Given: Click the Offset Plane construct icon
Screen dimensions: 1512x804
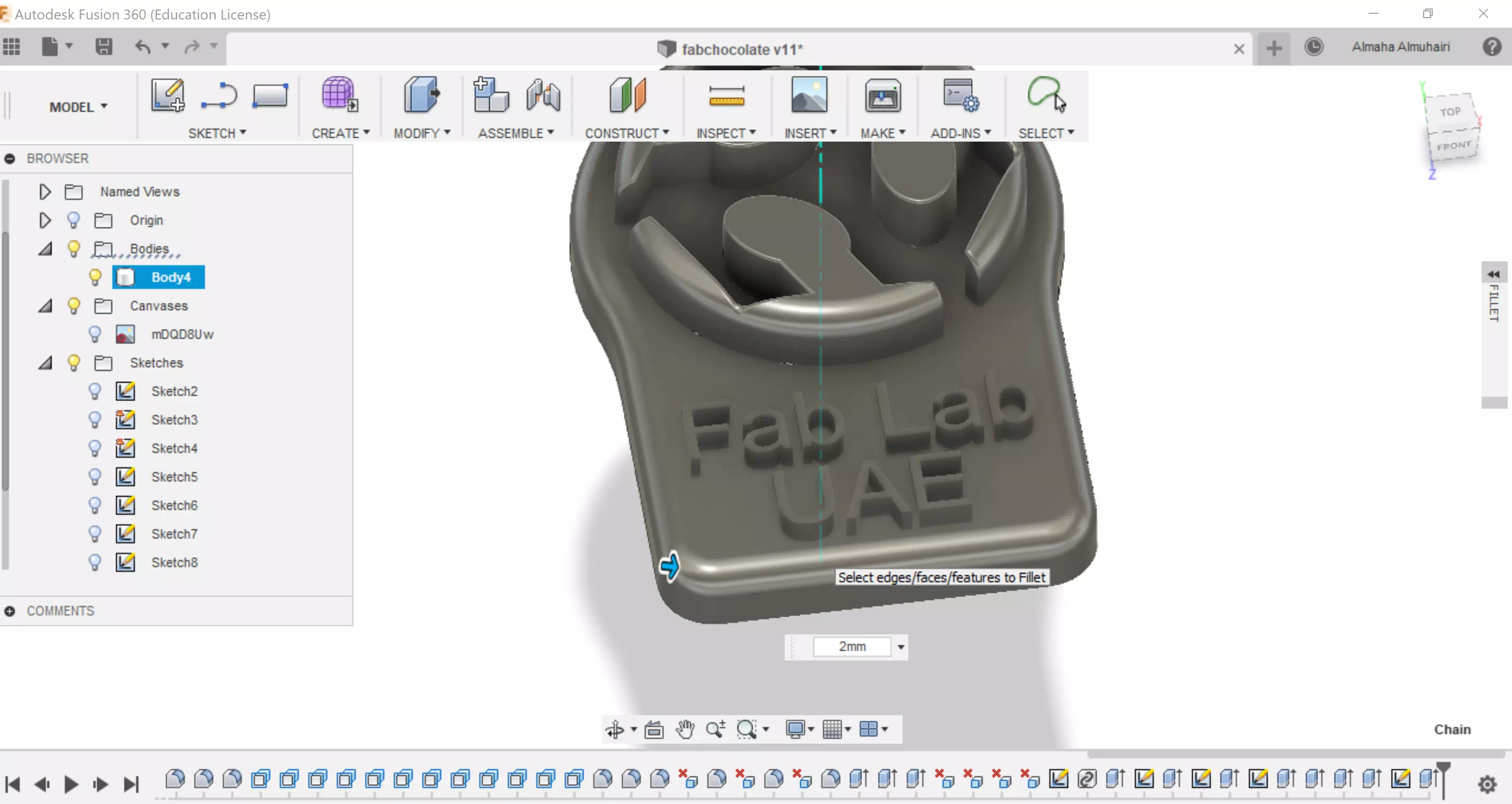Looking at the screenshot, I should coord(628,96).
